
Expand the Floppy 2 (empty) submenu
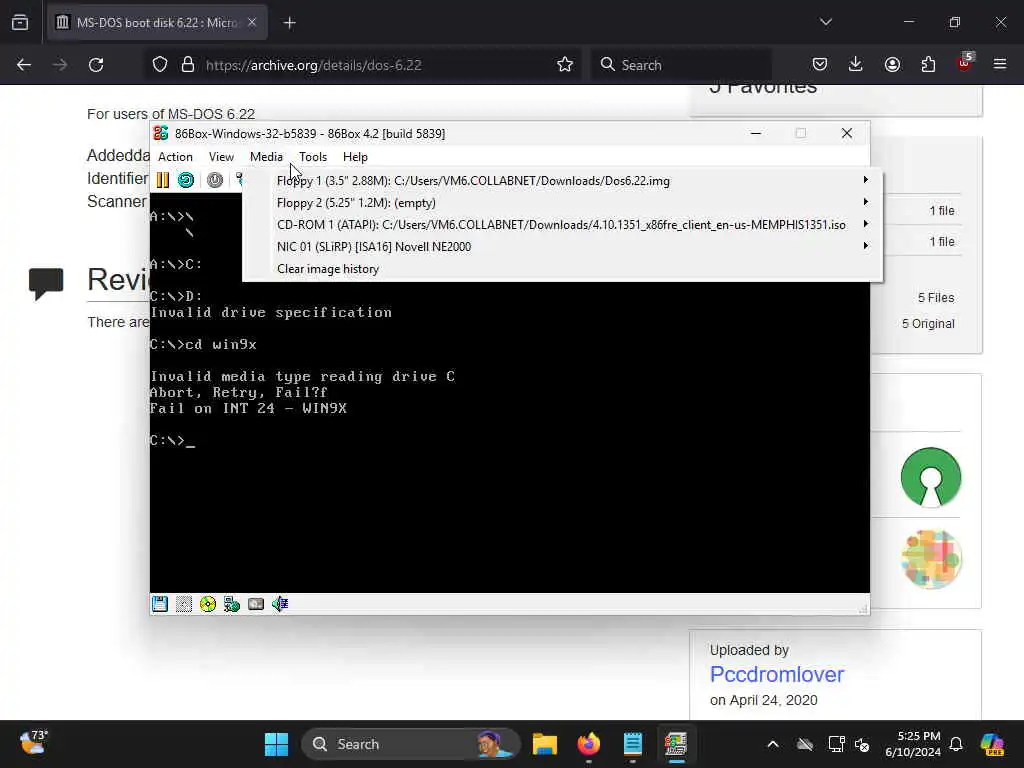tap(562, 202)
